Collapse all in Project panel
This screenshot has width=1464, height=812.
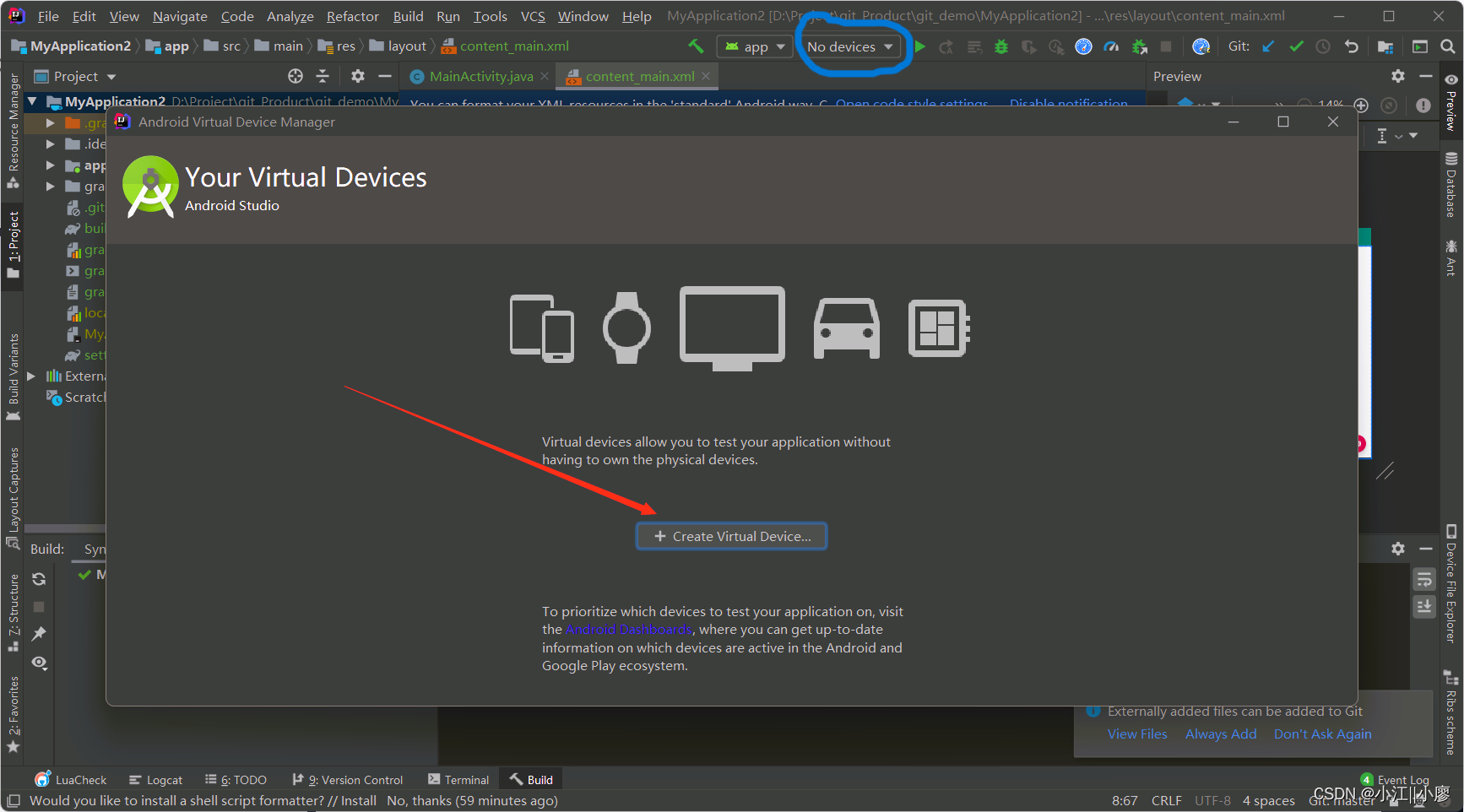(323, 76)
